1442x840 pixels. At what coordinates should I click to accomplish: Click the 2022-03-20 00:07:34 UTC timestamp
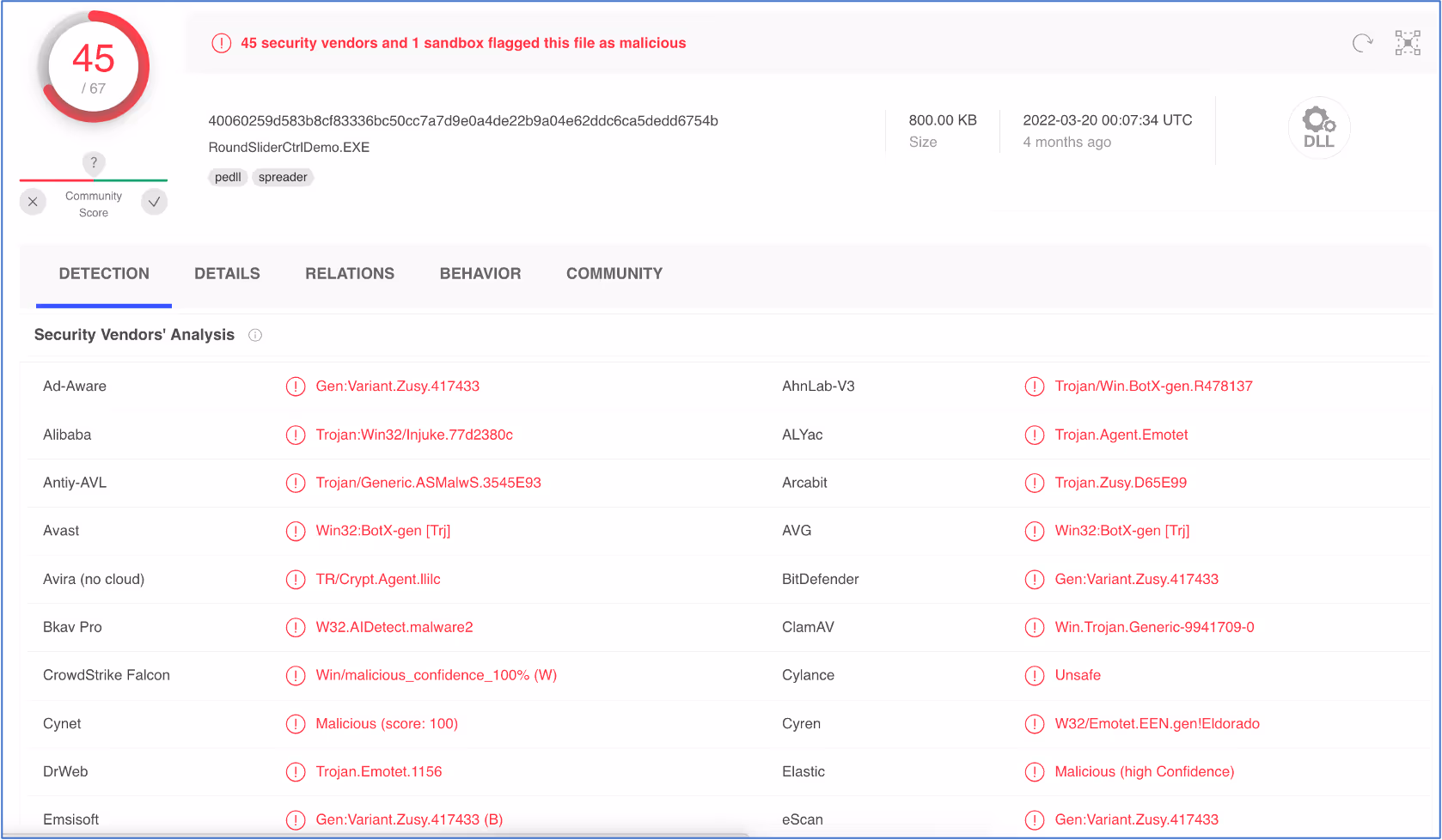click(x=1108, y=120)
